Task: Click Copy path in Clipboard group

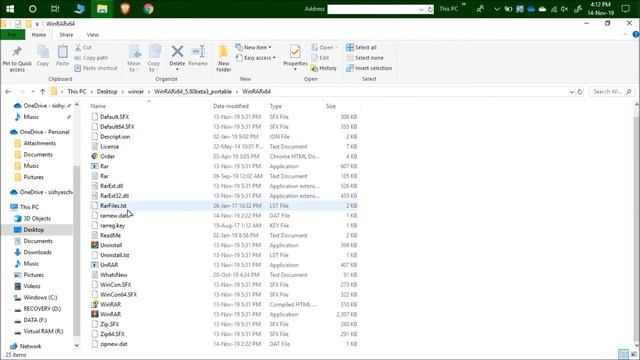Action: [91, 58]
